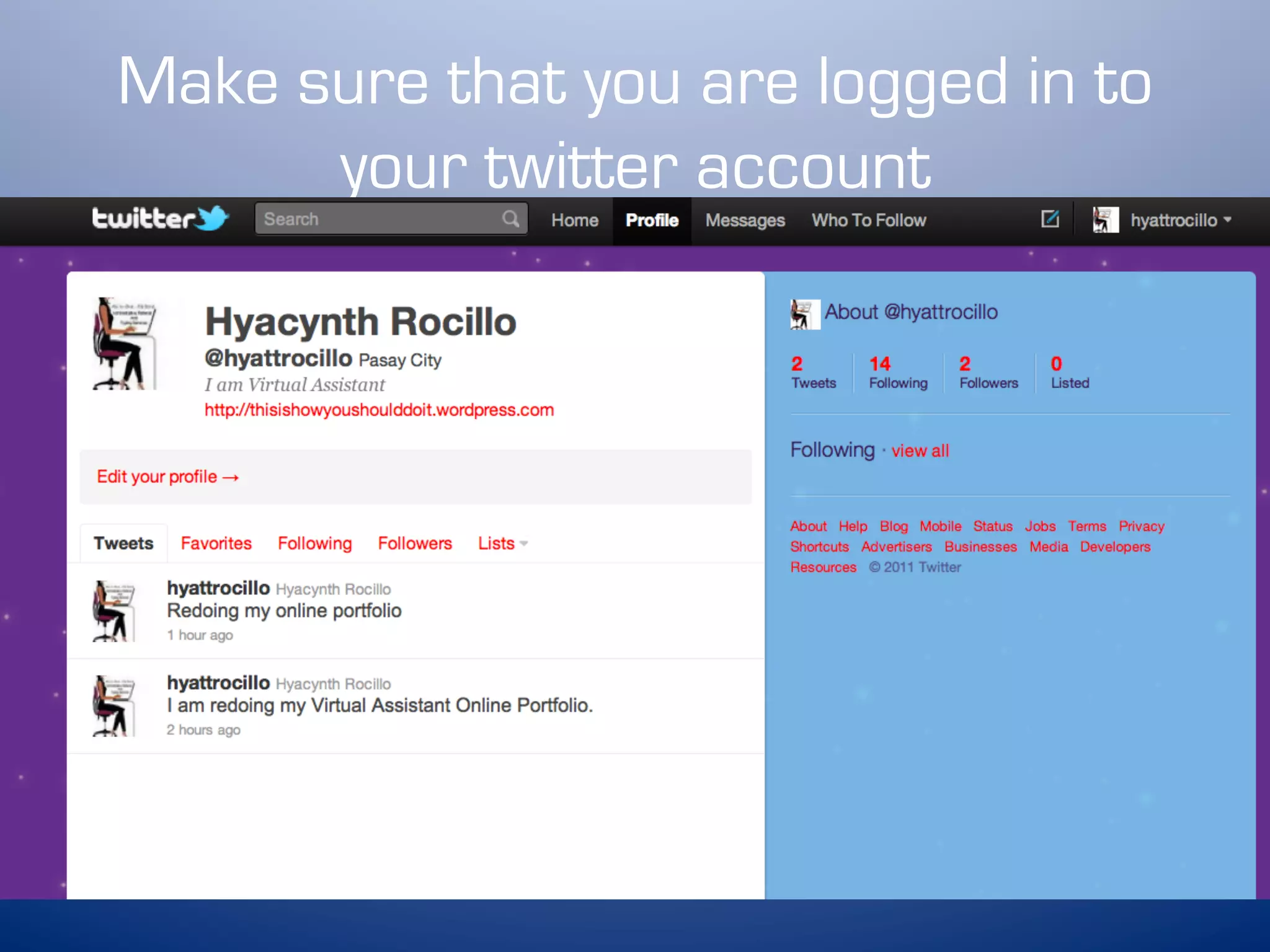Click the 'I am Virtual Assistant' bio text
Viewport: 1270px width, 952px height.
(295, 385)
